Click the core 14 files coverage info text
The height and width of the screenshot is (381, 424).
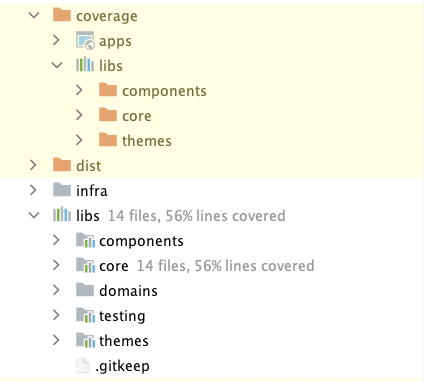[226, 266]
